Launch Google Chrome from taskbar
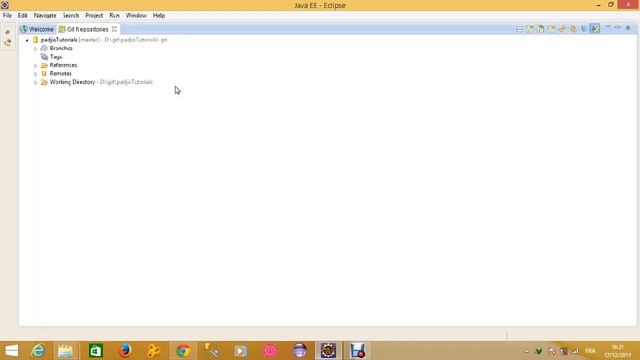The width and height of the screenshot is (640, 360). [183, 351]
